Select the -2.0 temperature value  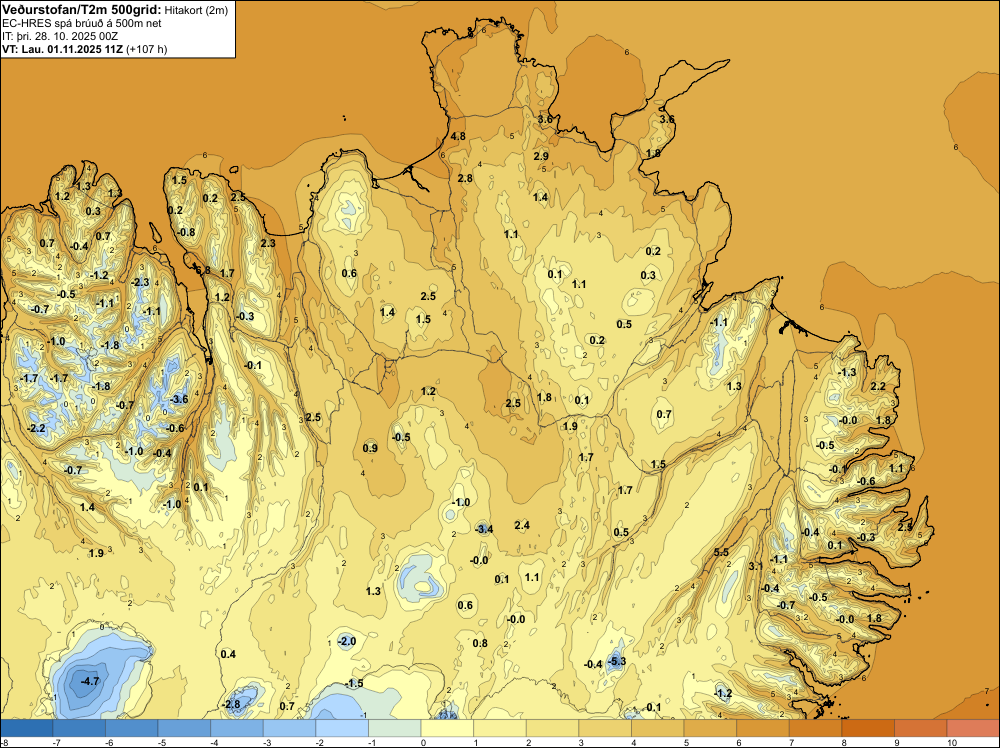click(346, 641)
